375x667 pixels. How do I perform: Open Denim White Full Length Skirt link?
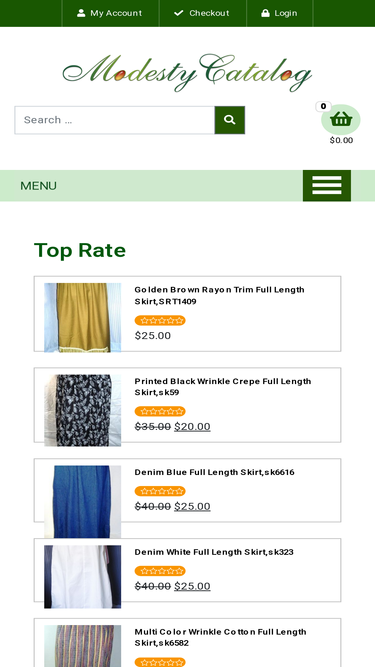[x=214, y=552]
